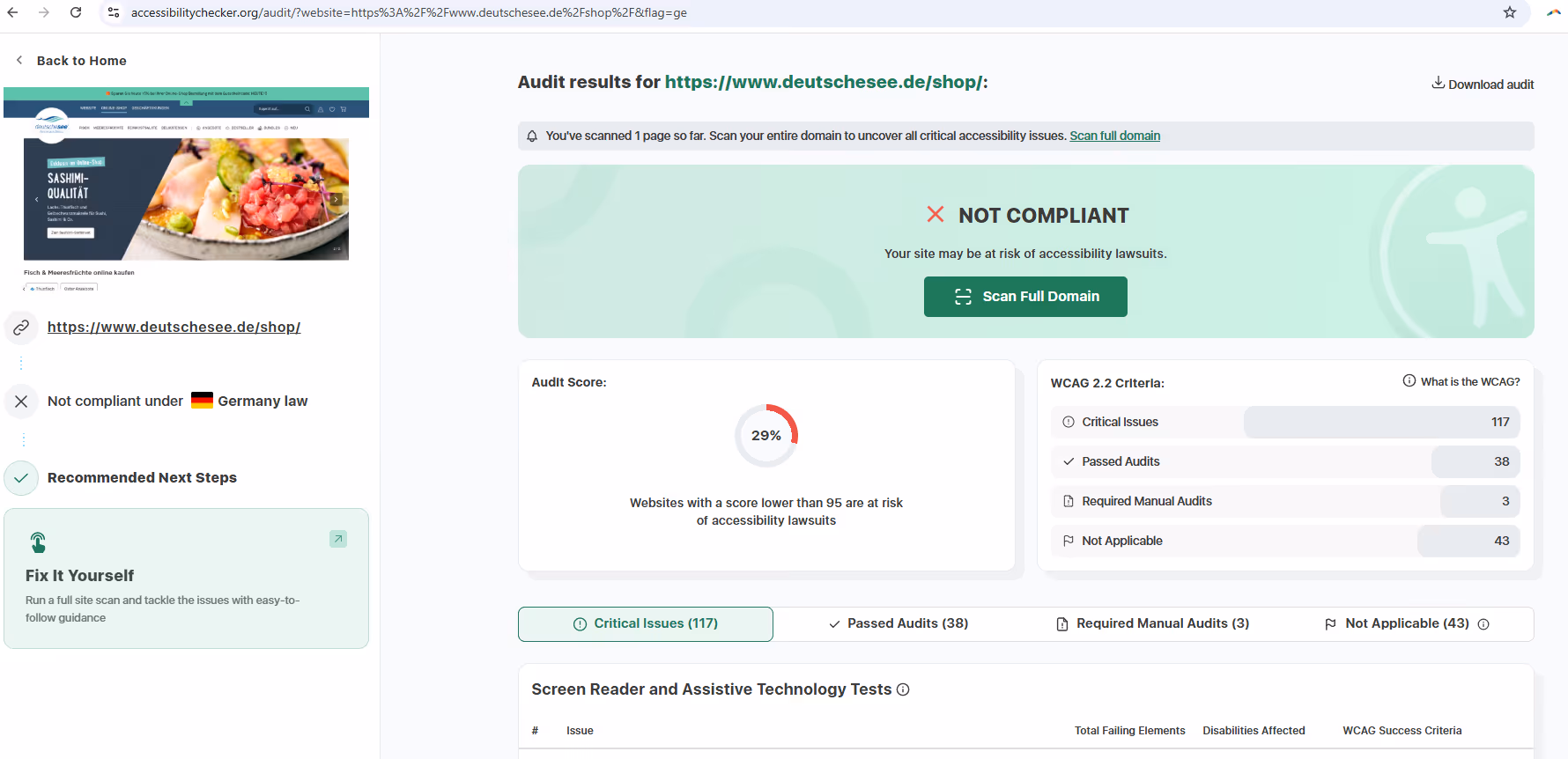Switch to Critical Issues (117) tab
This screenshot has width=1568, height=759.
[x=646, y=623]
